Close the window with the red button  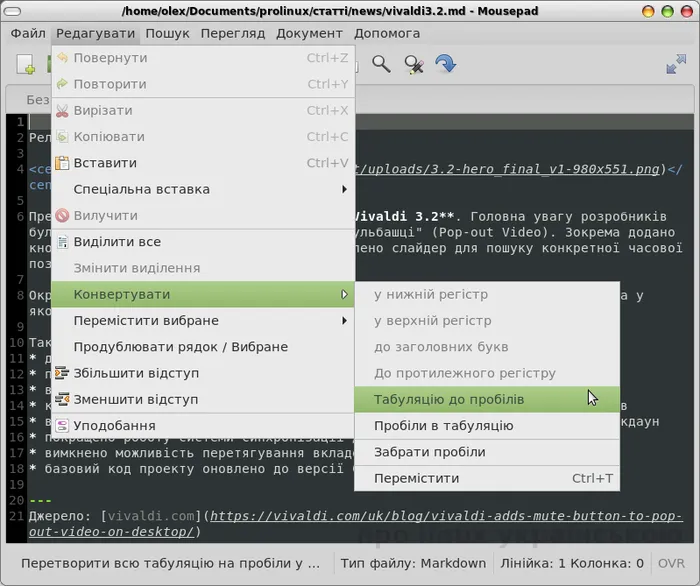click(687, 11)
